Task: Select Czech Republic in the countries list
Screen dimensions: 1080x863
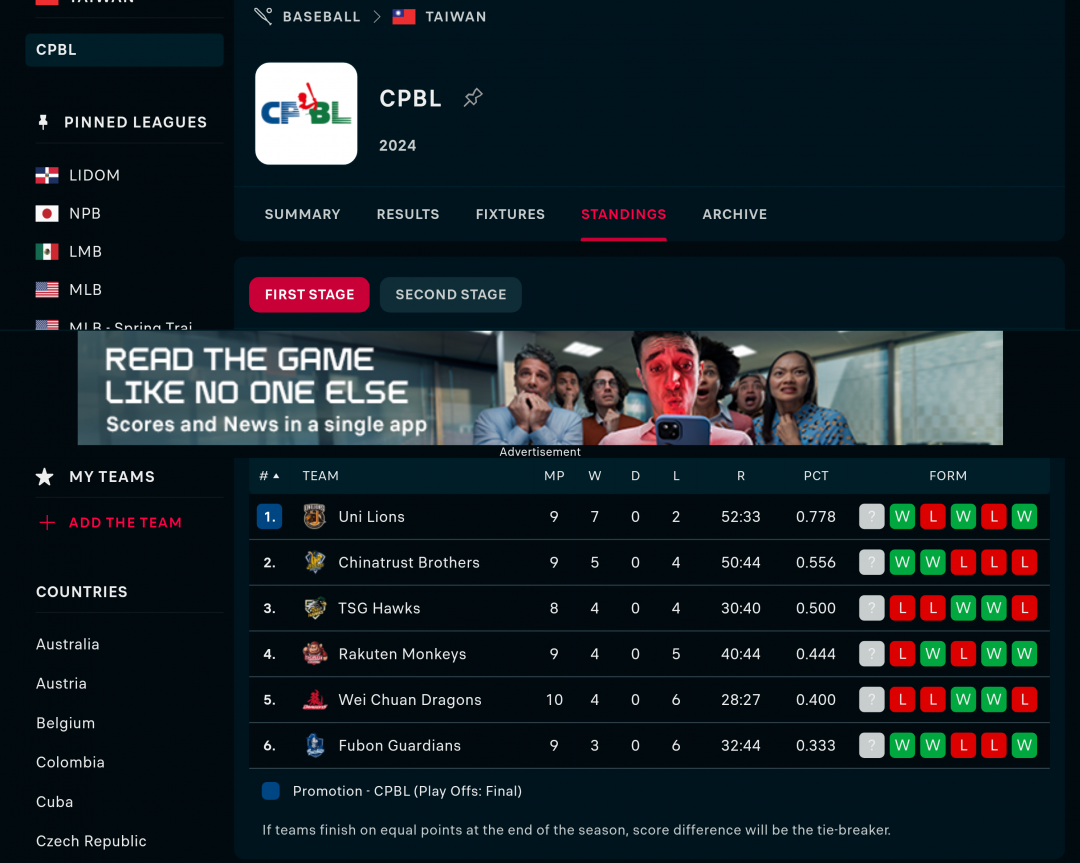Action: pos(91,841)
